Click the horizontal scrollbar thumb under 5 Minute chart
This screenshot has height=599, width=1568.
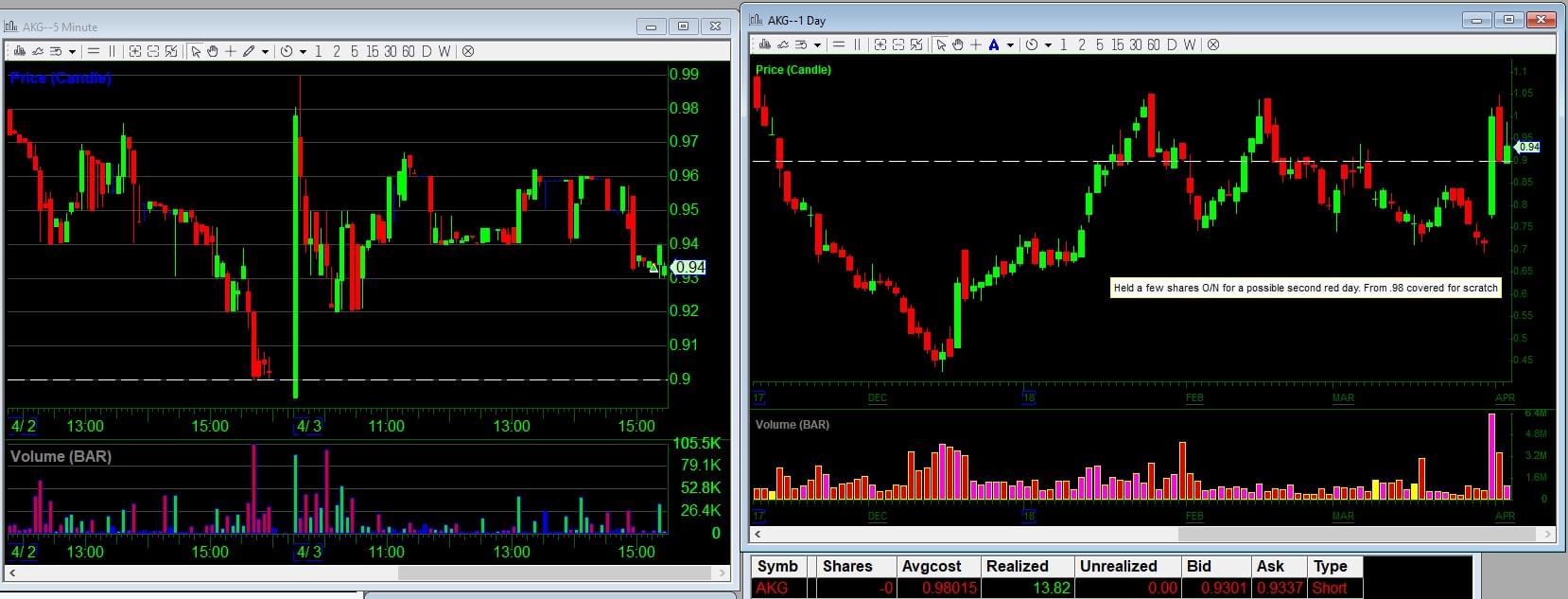tap(554, 573)
